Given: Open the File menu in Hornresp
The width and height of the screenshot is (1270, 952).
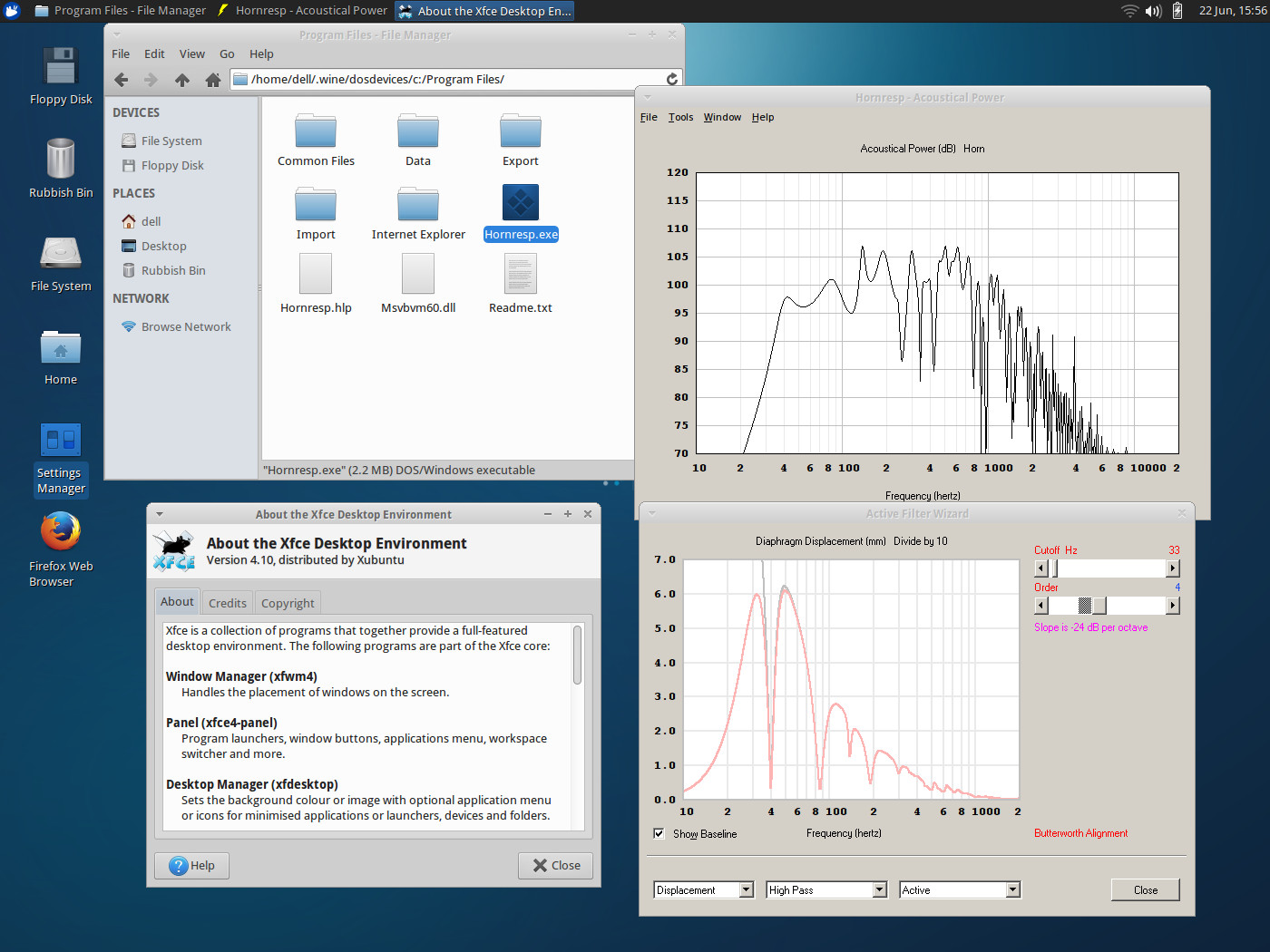Looking at the screenshot, I should coord(649,117).
